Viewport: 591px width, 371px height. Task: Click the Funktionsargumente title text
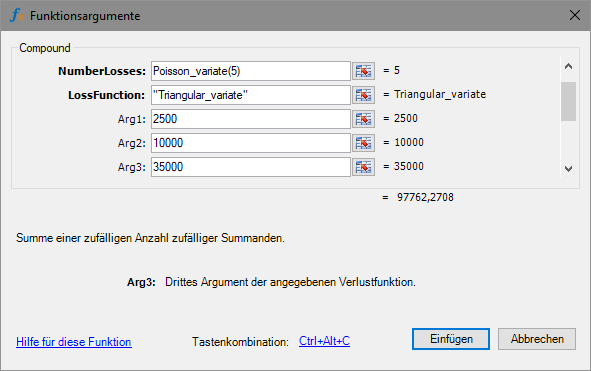85,16
